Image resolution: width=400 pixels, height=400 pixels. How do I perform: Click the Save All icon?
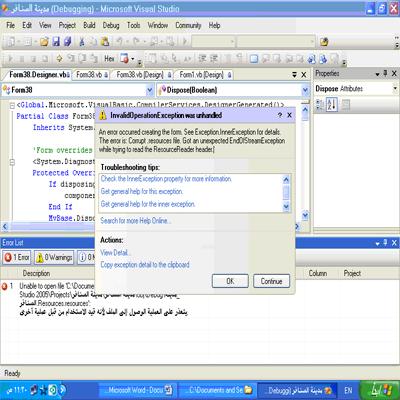(x=68, y=42)
